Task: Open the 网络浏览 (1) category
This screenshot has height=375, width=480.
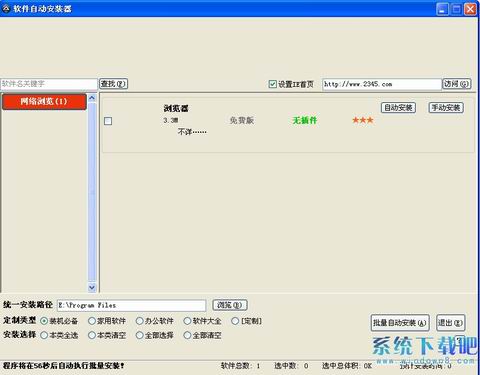Action: click(44, 102)
